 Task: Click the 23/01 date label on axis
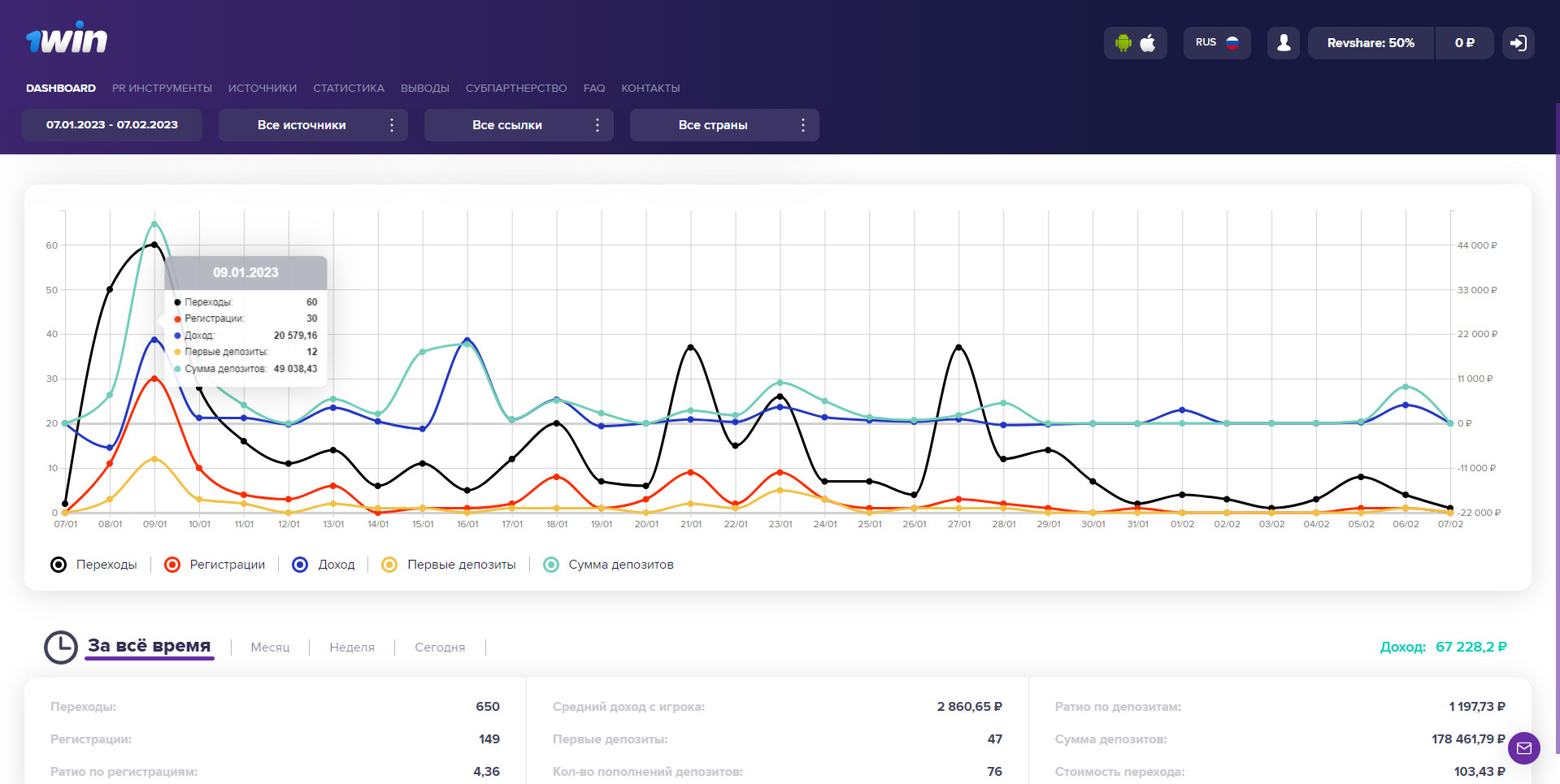coord(780,525)
